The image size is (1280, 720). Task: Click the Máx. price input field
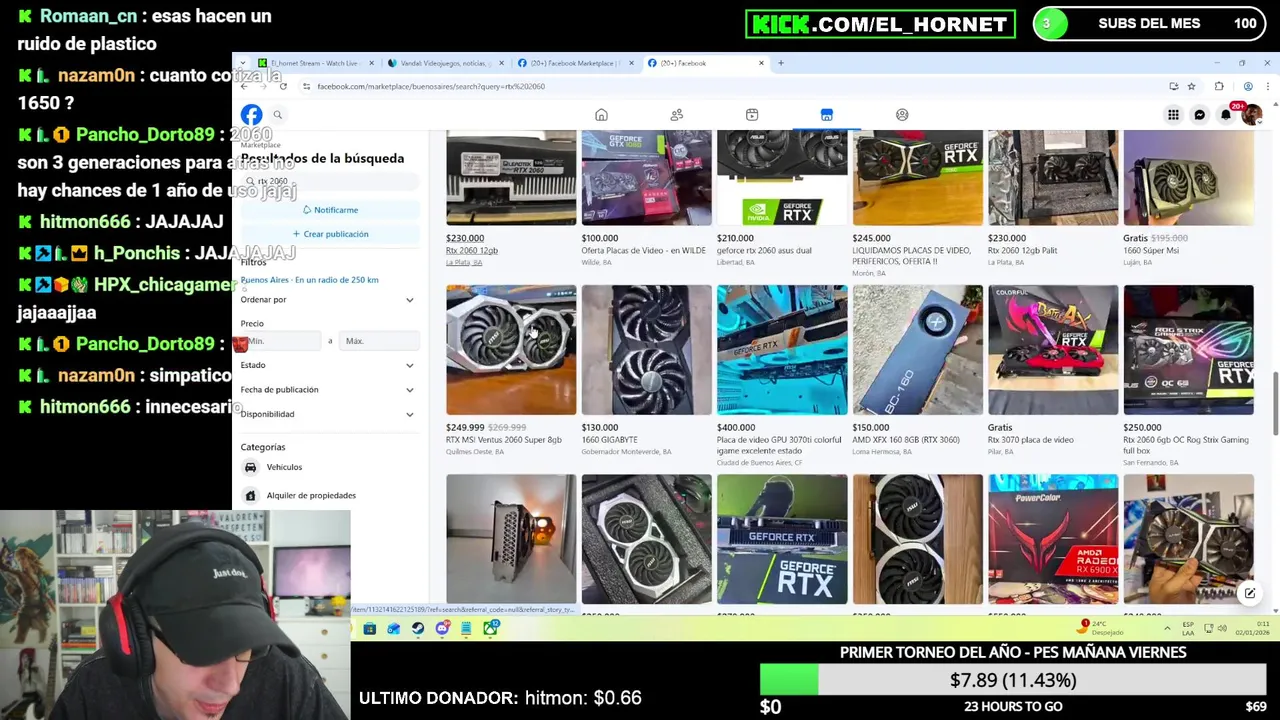[x=379, y=342]
